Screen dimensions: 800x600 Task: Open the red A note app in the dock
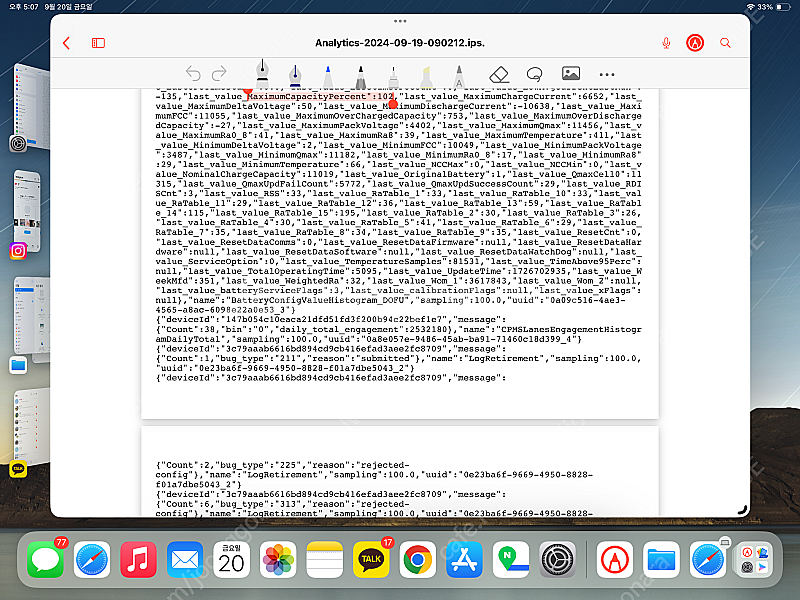[x=615, y=560]
